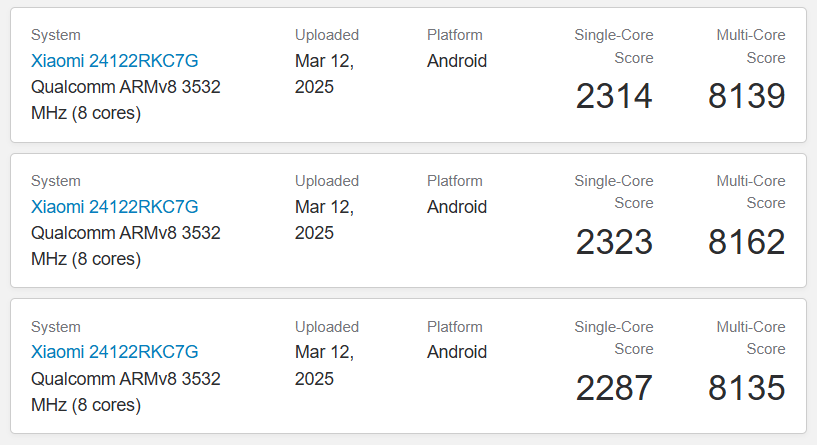The height and width of the screenshot is (445, 817).
Task: Click Single-Core Score heading in the top card
Action: (614, 46)
